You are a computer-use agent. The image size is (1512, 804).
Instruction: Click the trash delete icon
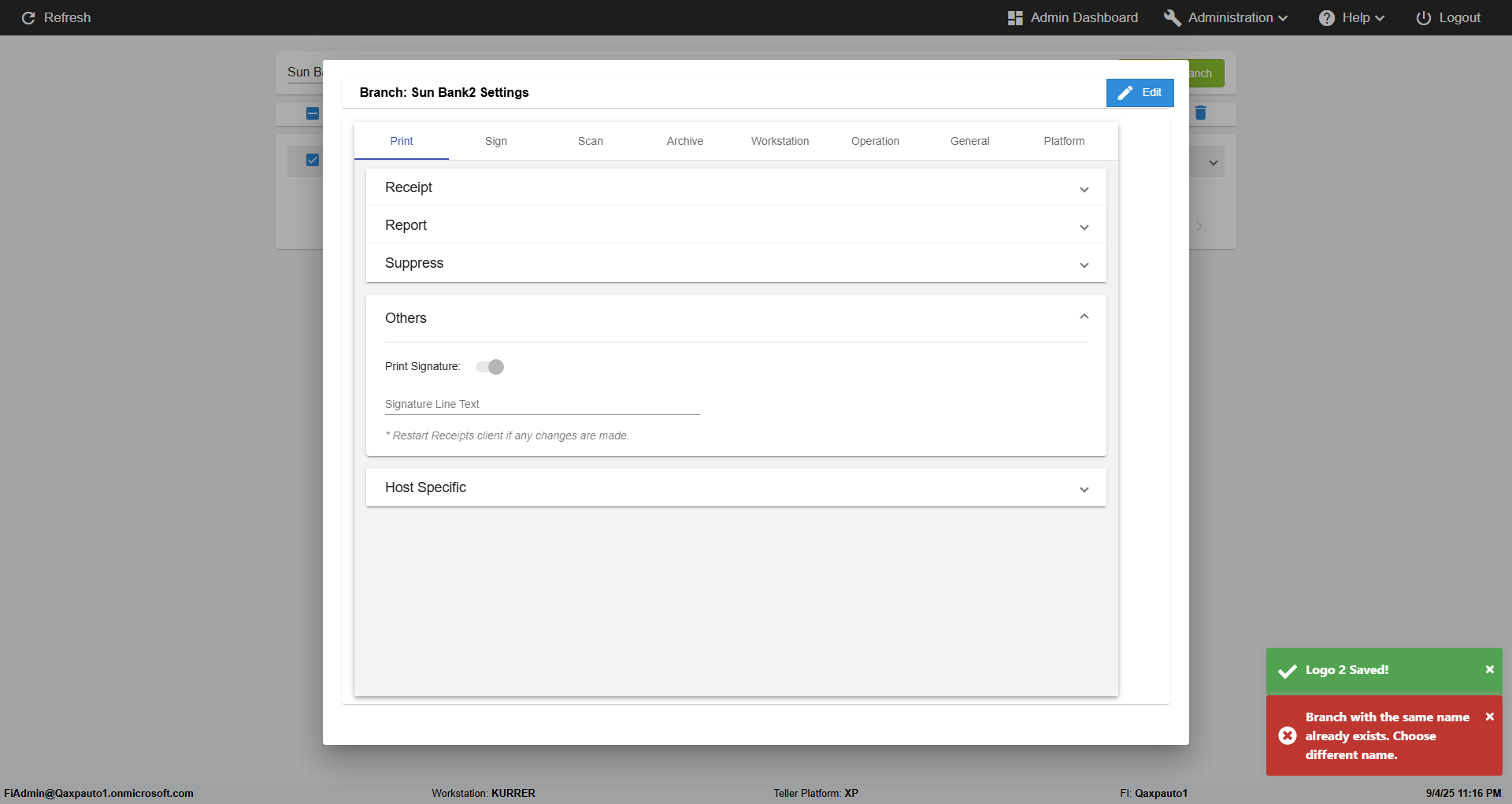point(1200,113)
